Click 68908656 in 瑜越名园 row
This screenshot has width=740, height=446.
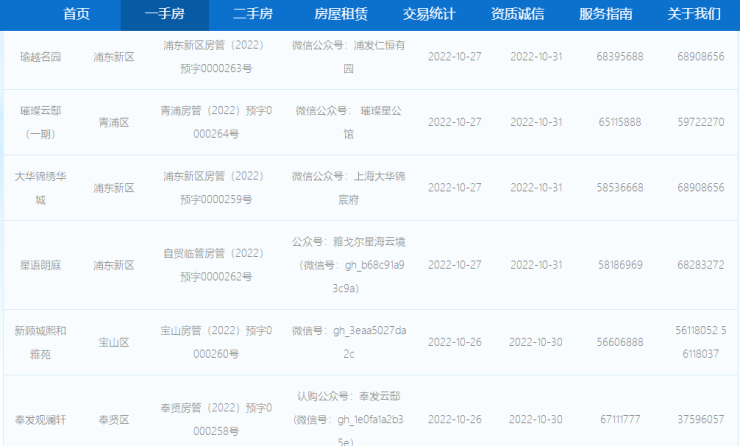click(x=701, y=57)
